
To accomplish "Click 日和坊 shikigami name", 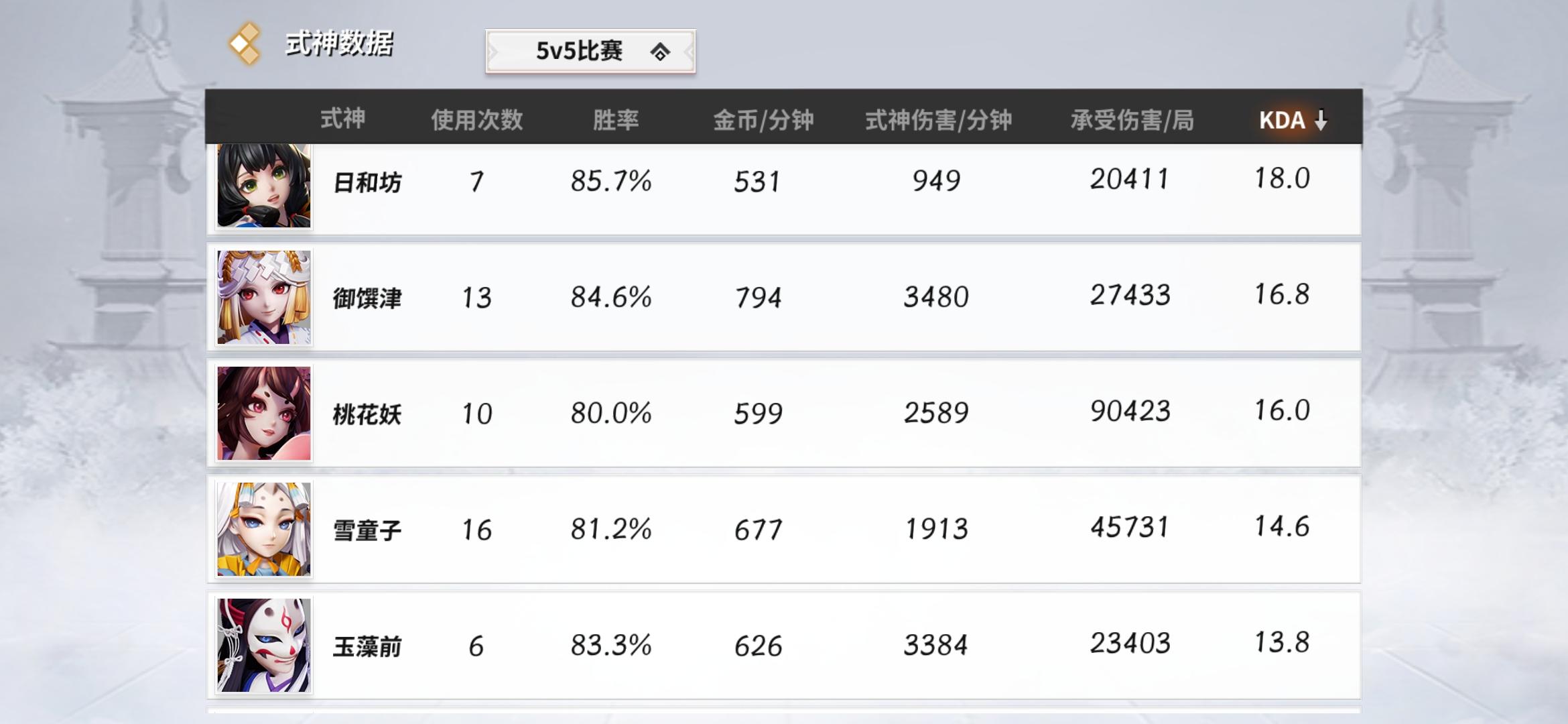I will click(x=367, y=182).
